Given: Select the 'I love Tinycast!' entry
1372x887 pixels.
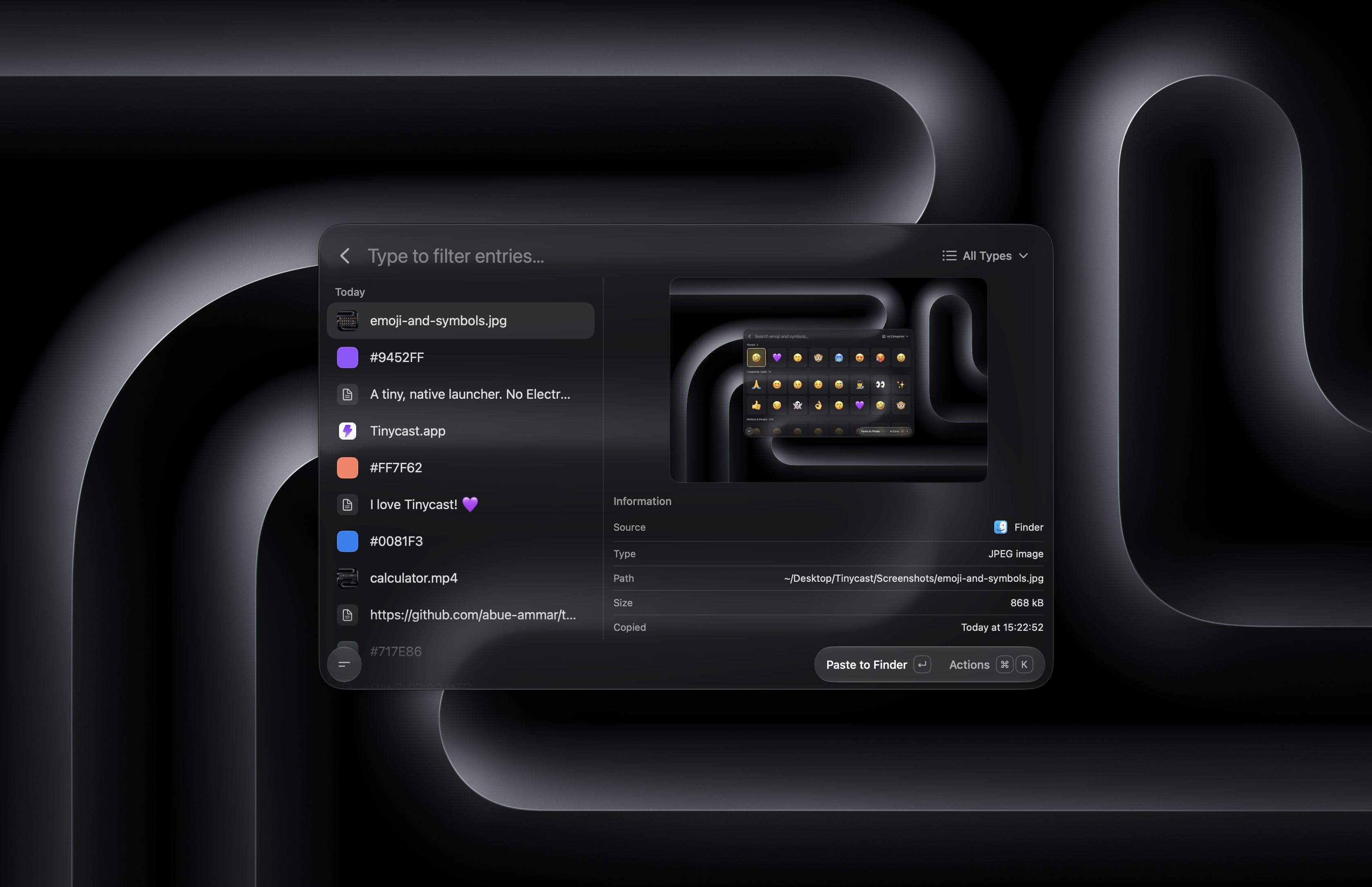Looking at the screenshot, I should 460,505.
